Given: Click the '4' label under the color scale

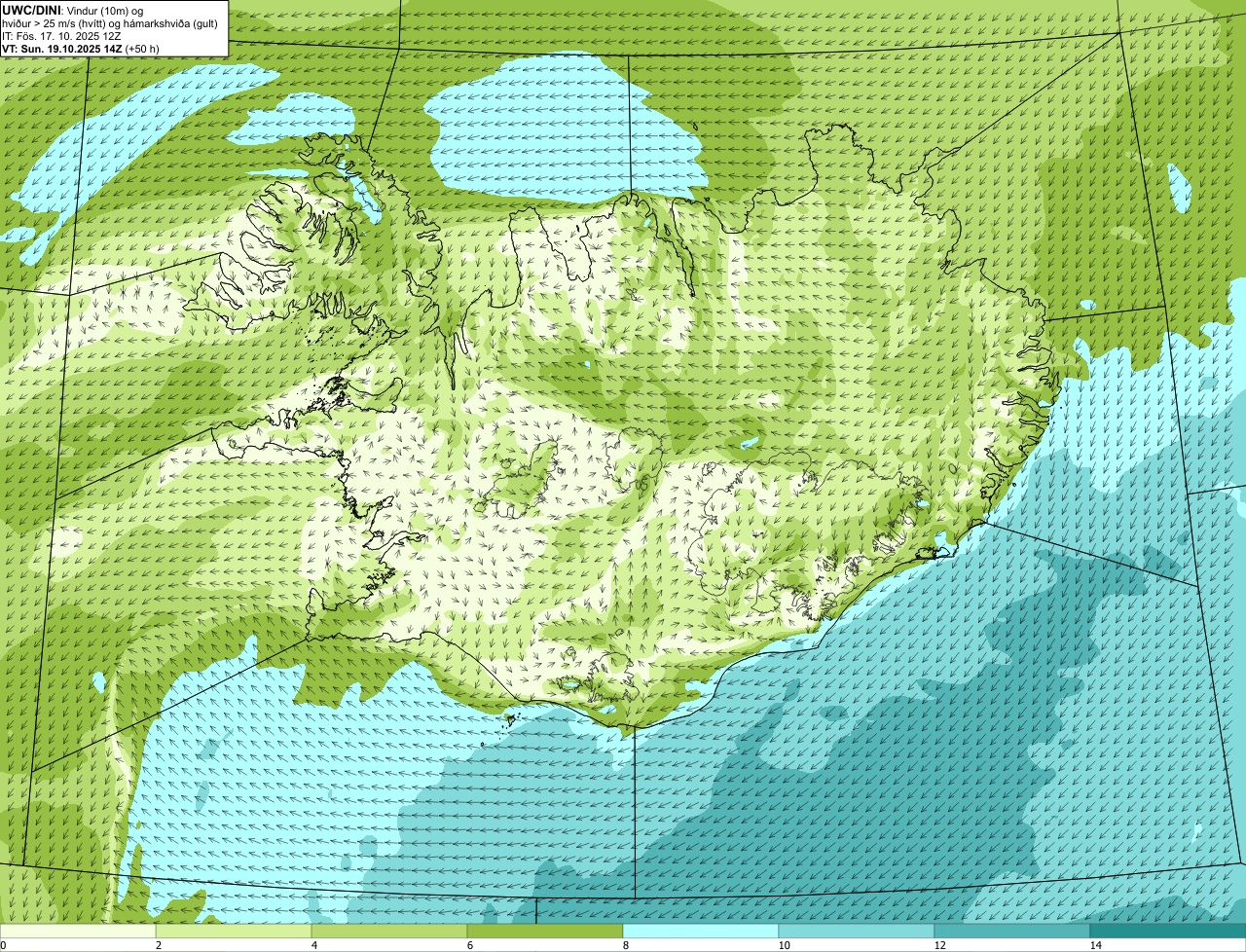Looking at the screenshot, I should 313,945.
